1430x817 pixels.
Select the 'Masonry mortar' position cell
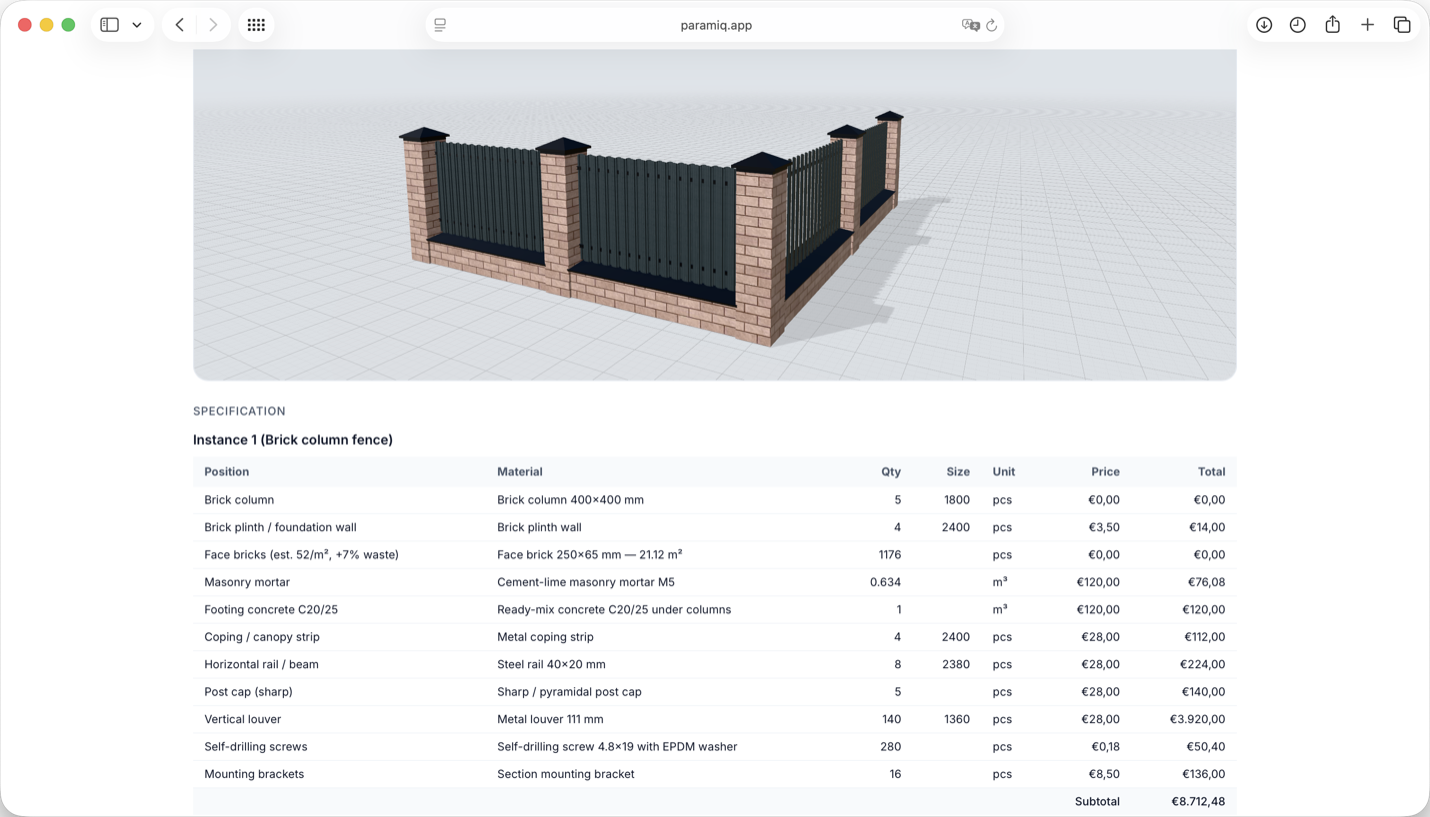(x=247, y=582)
